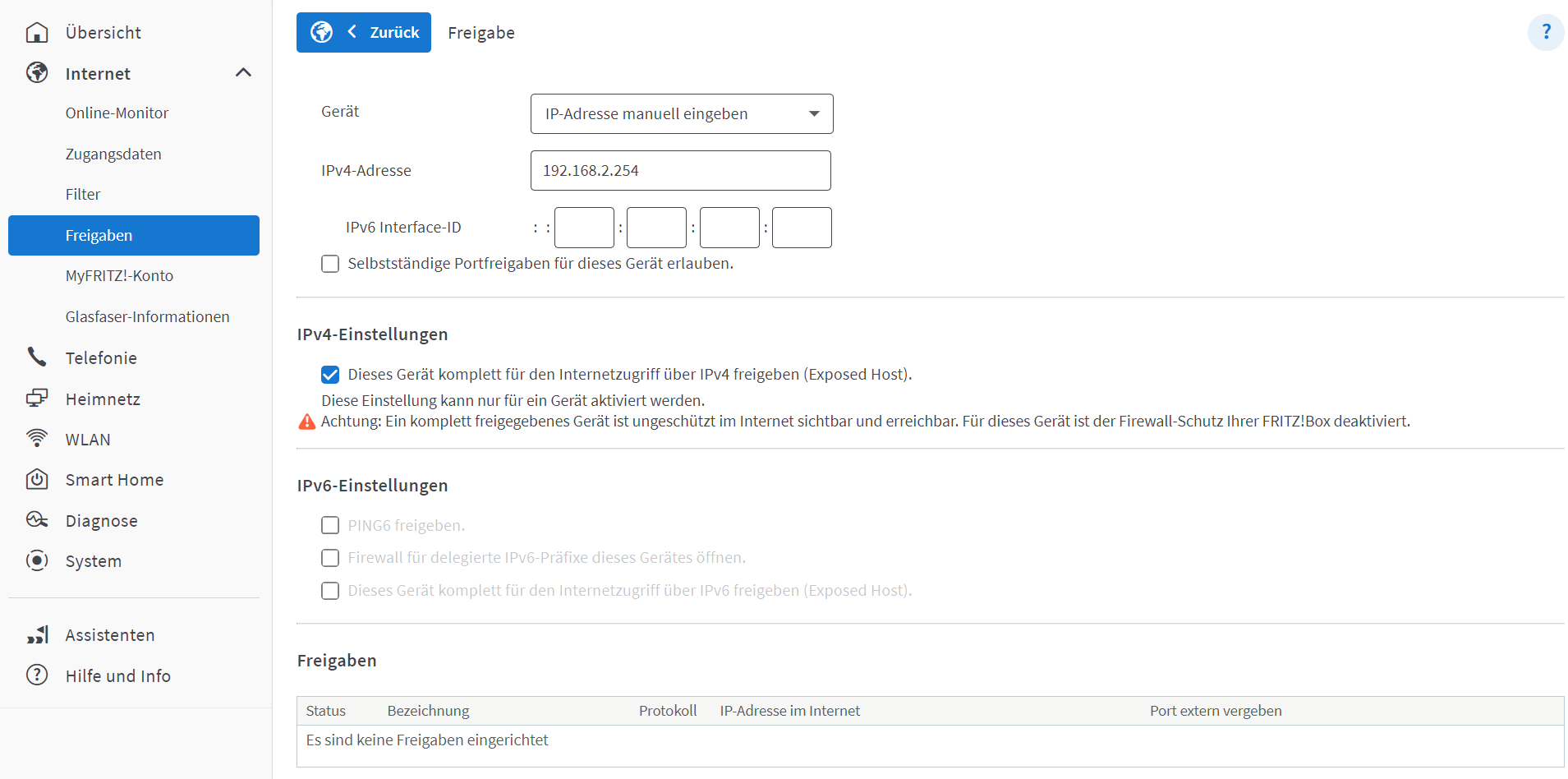This screenshot has height=779, width=1568.
Task: Open Übersicht menu item
Action: [103, 32]
